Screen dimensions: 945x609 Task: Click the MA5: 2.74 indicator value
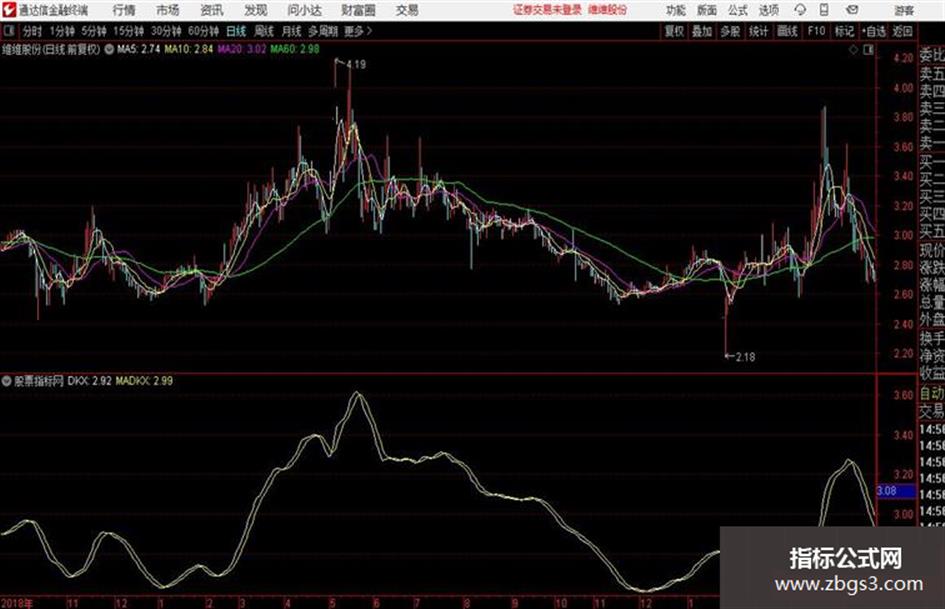tap(139, 49)
